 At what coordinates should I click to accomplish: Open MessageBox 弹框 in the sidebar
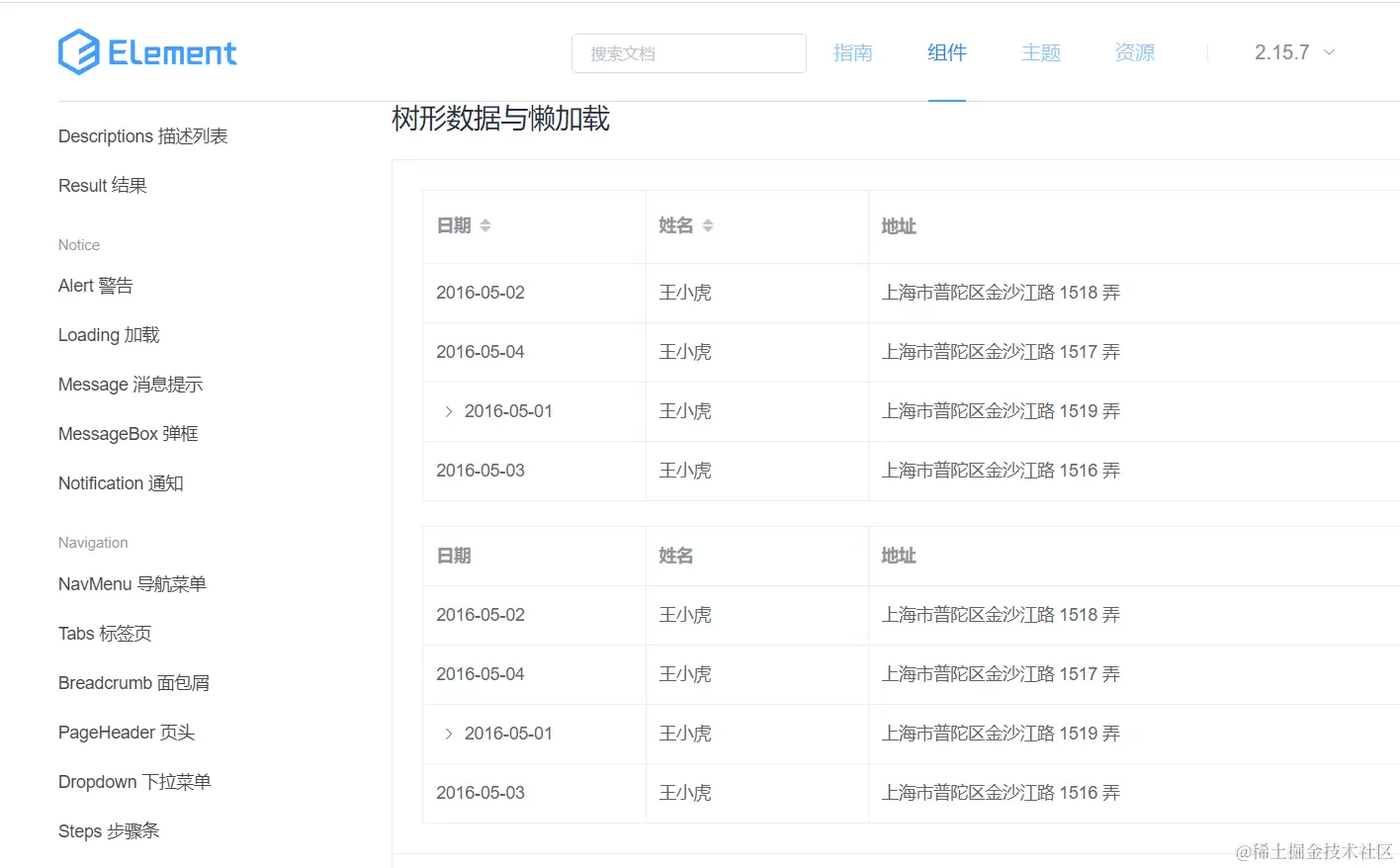click(129, 434)
